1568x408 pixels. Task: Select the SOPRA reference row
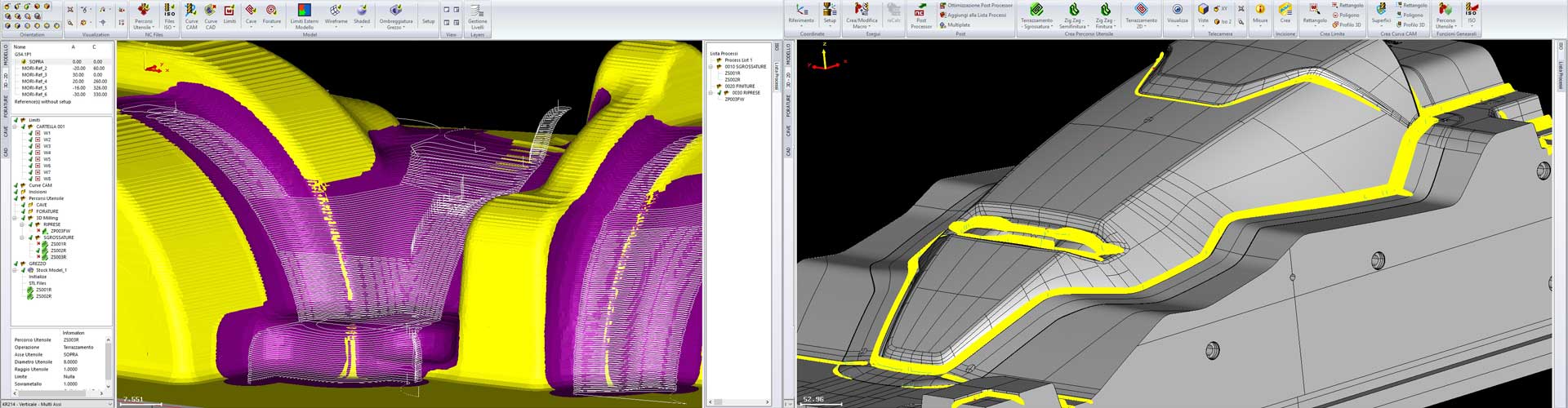tap(61, 61)
